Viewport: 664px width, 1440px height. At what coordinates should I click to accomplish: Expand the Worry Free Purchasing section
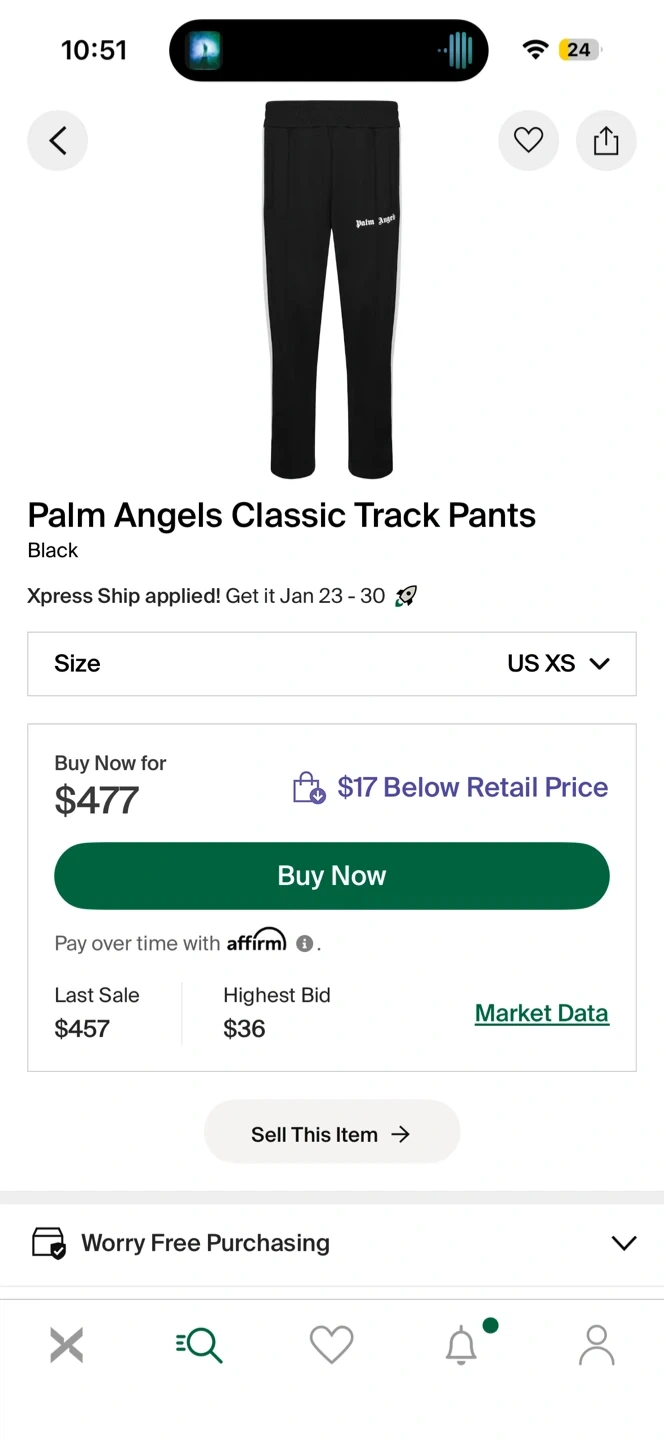pyautogui.click(x=623, y=1243)
